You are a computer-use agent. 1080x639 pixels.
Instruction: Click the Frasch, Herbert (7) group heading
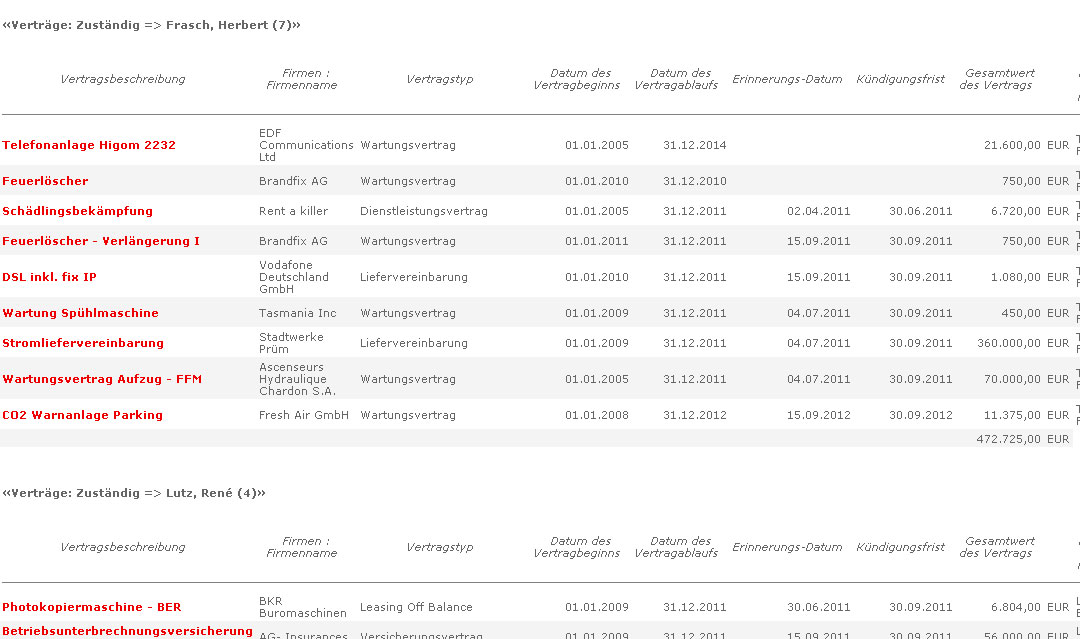[152, 25]
